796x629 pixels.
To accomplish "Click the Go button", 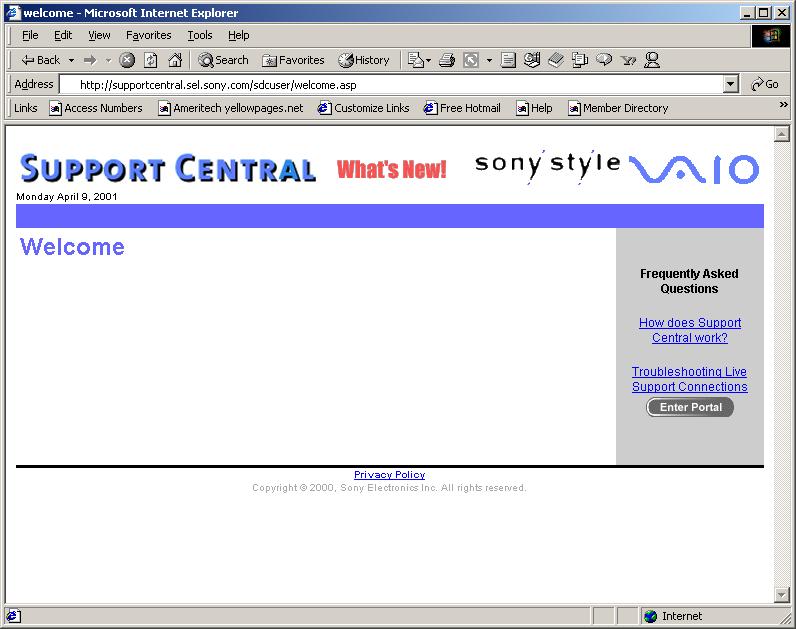I will [x=765, y=84].
